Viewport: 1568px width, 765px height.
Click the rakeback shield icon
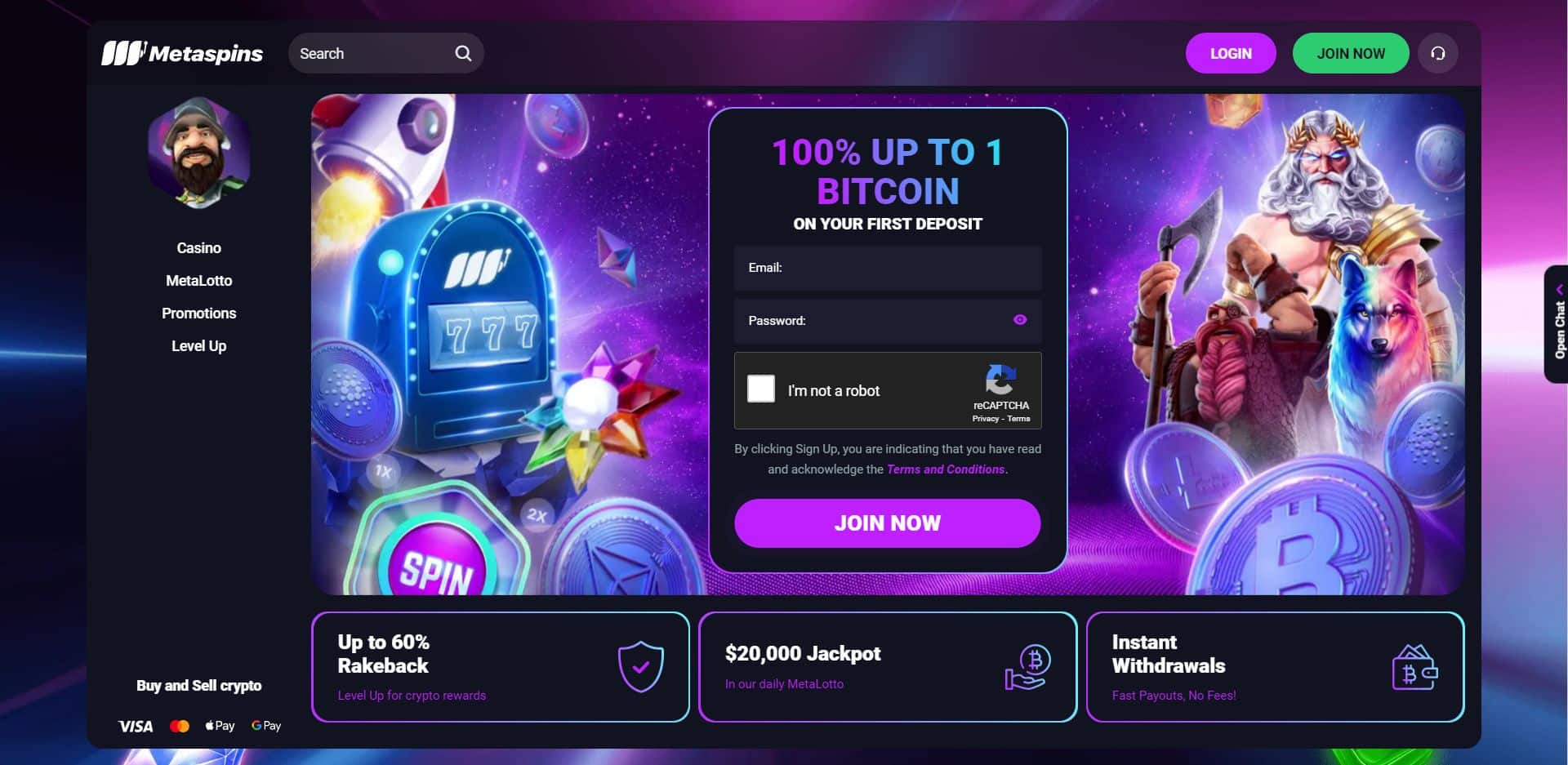641,666
